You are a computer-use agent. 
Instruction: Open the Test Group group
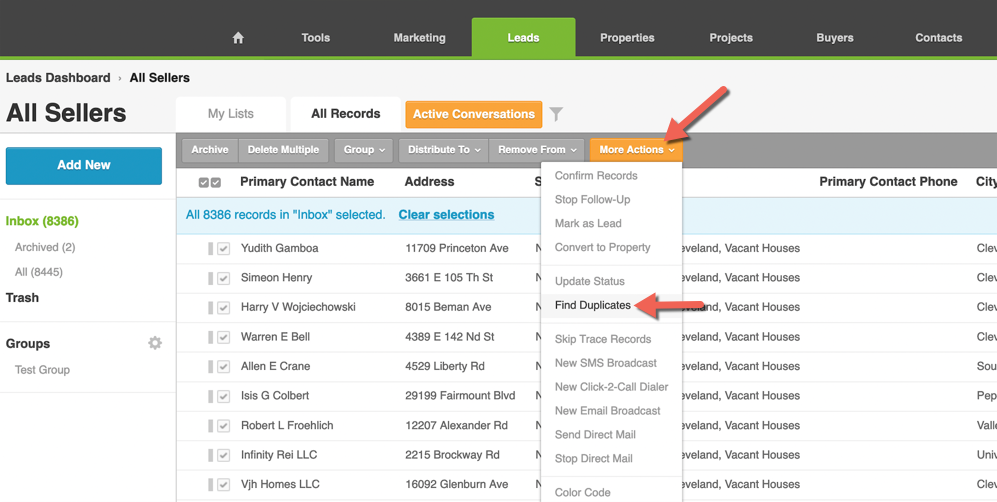43,370
